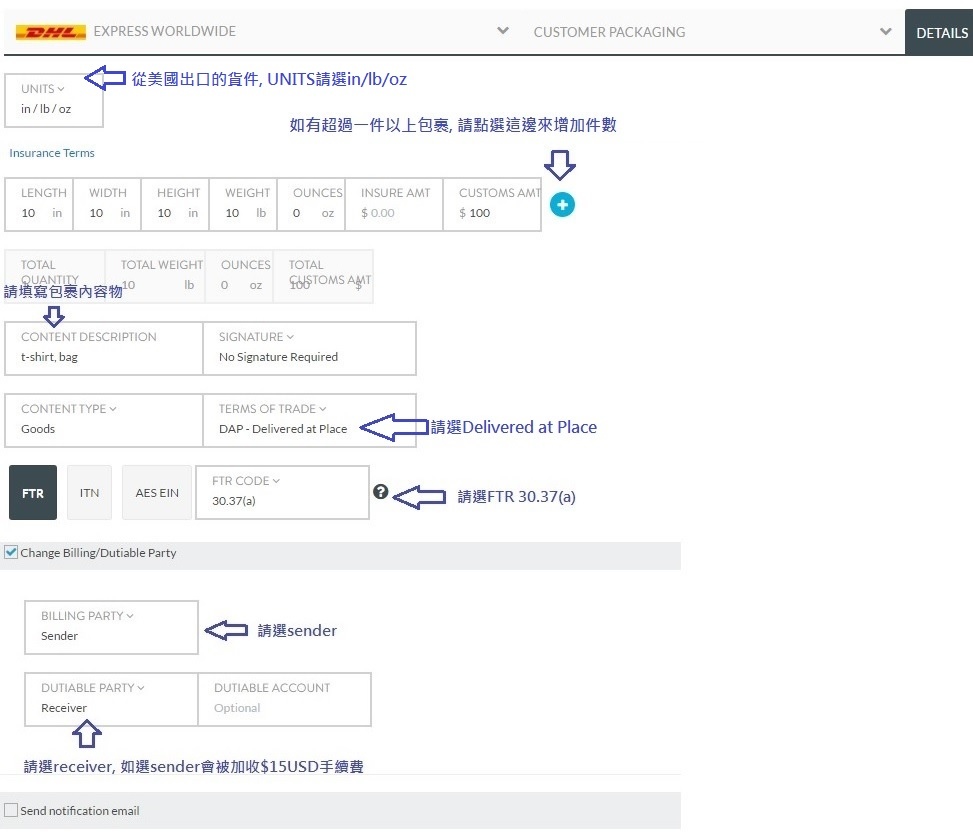Viewport: 973px width, 838px height.
Task: Click the Weight lb input field
Action: click(x=243, y=205)
